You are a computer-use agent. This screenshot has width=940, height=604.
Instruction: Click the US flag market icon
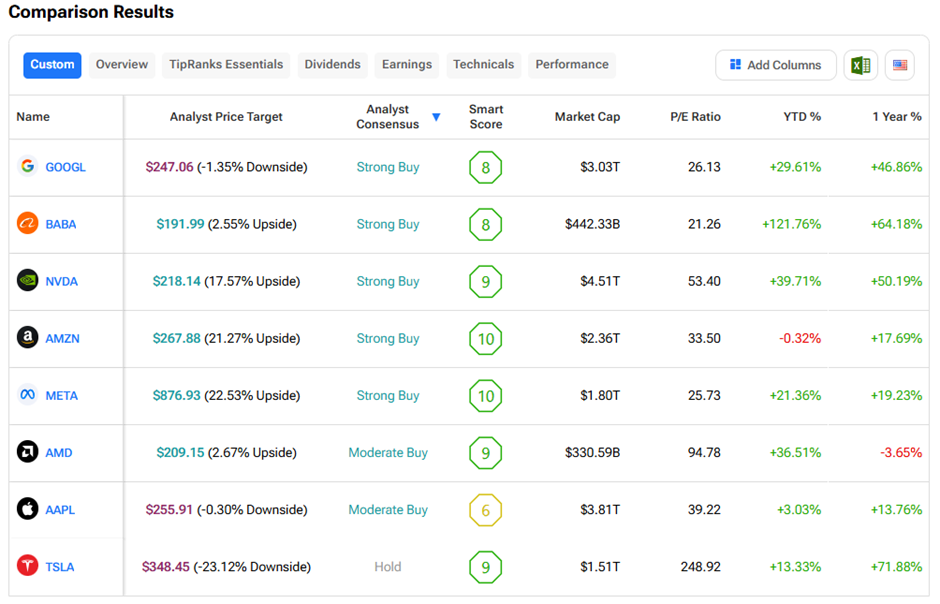tap(900, 65)
